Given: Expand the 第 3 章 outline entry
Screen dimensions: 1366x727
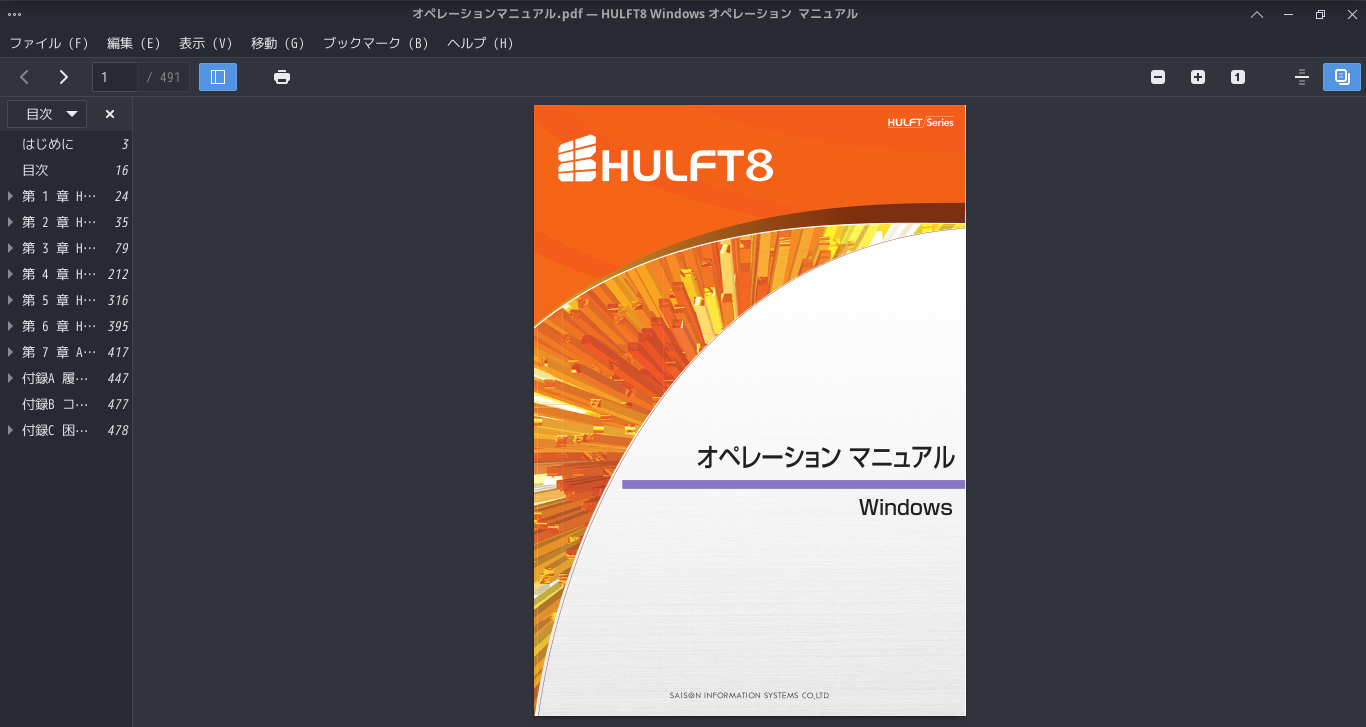Looking at the screenshot, I should (x=11, y=248).
